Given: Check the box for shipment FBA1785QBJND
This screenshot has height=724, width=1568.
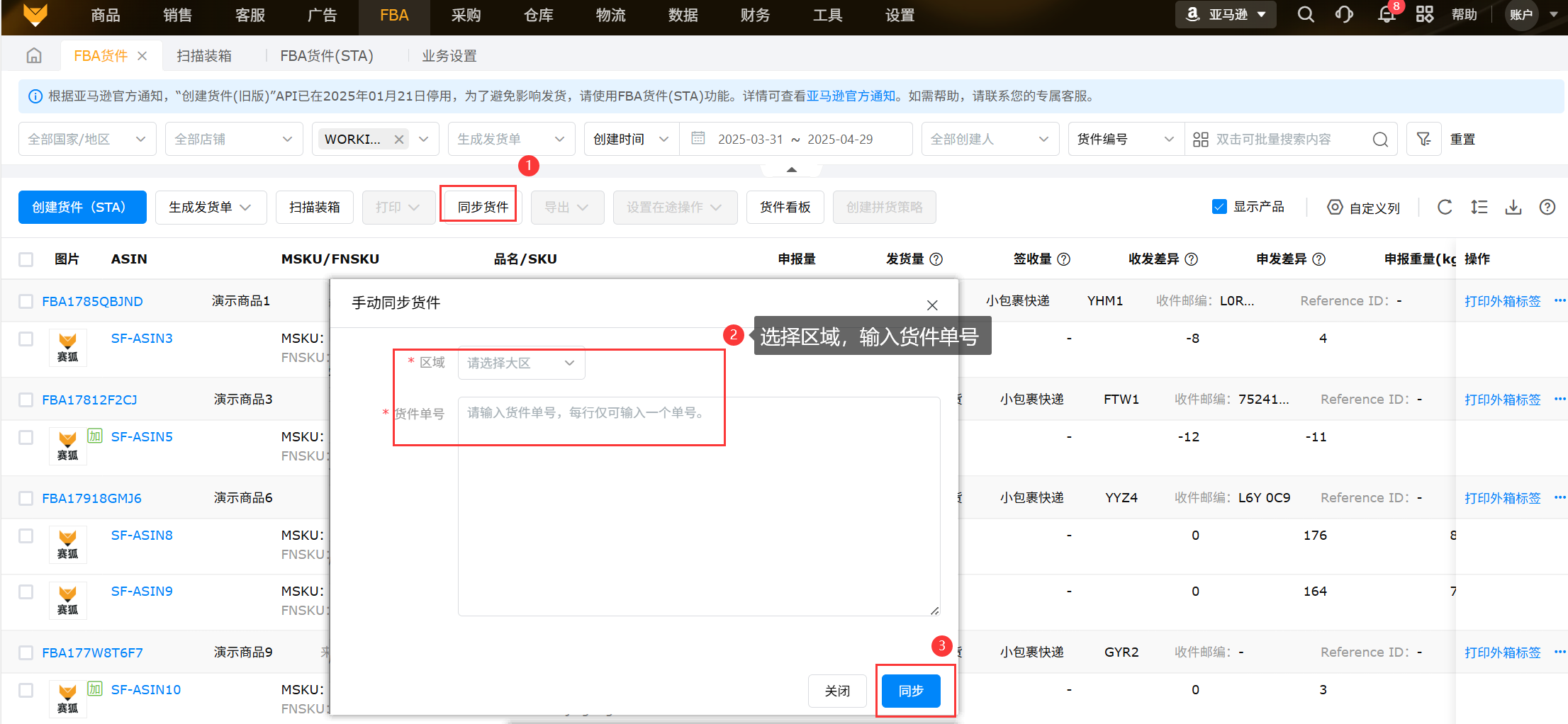Looking at the screenshot, I should coord(26,301).
